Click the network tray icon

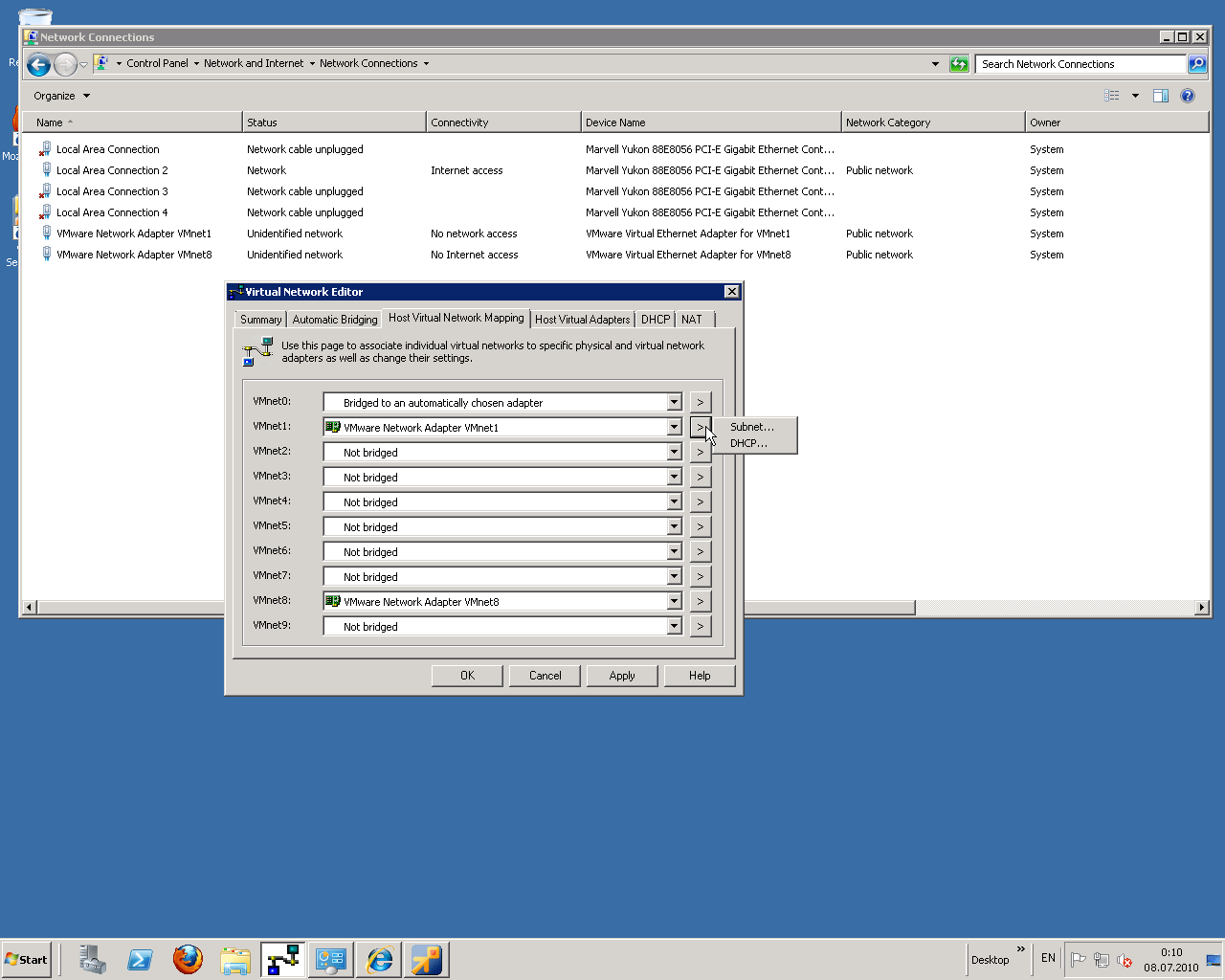[1102, 960]
